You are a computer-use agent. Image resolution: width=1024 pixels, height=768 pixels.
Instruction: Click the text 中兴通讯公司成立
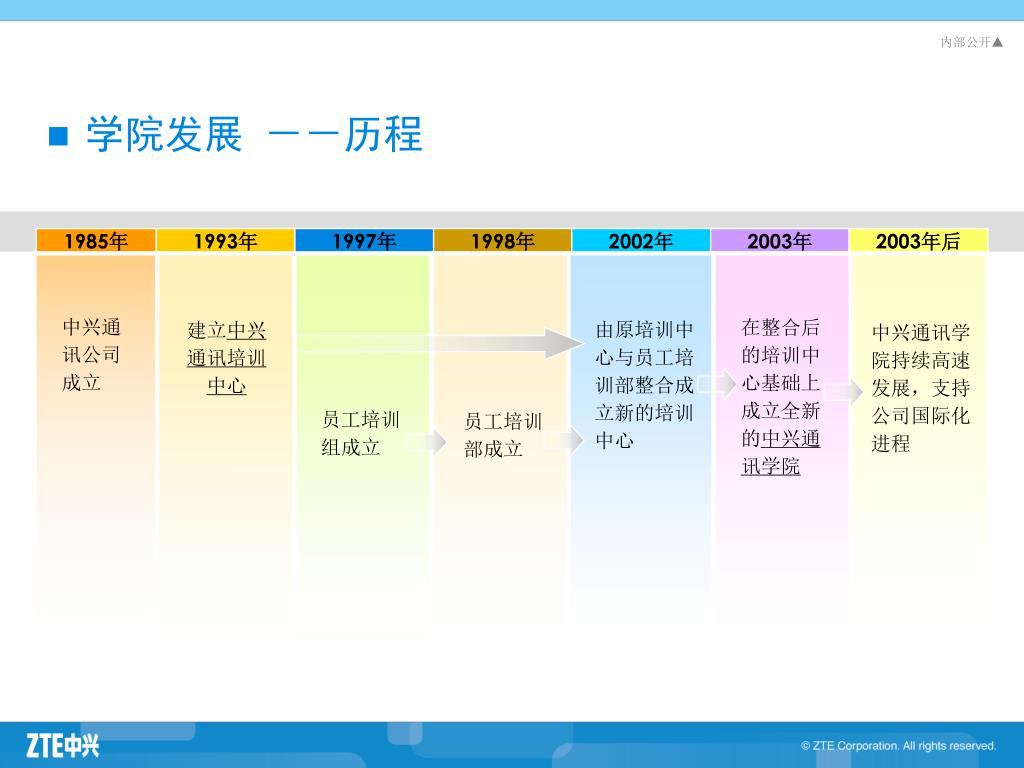coord(91,355)
